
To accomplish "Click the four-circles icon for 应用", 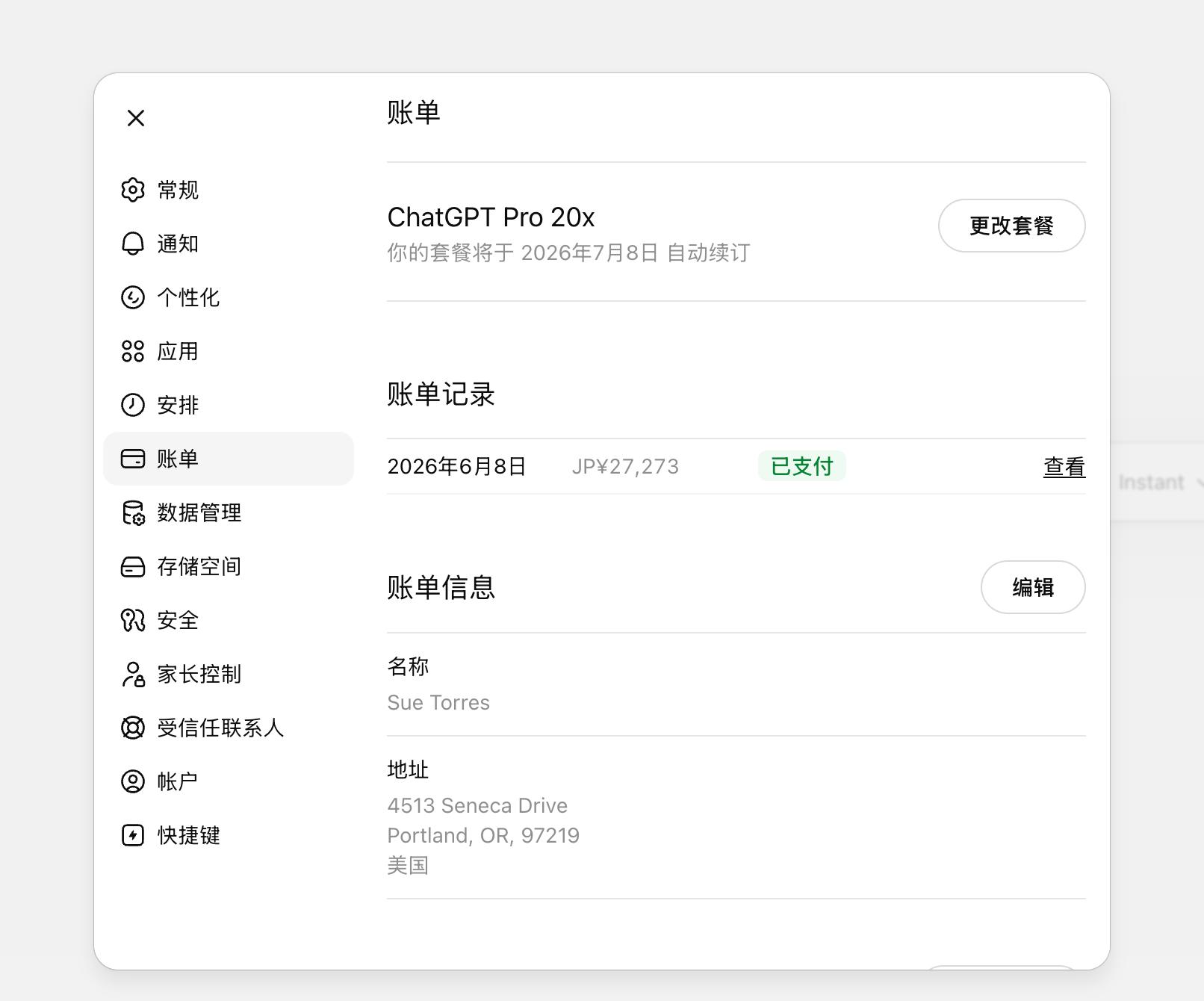I will point(133,351).
